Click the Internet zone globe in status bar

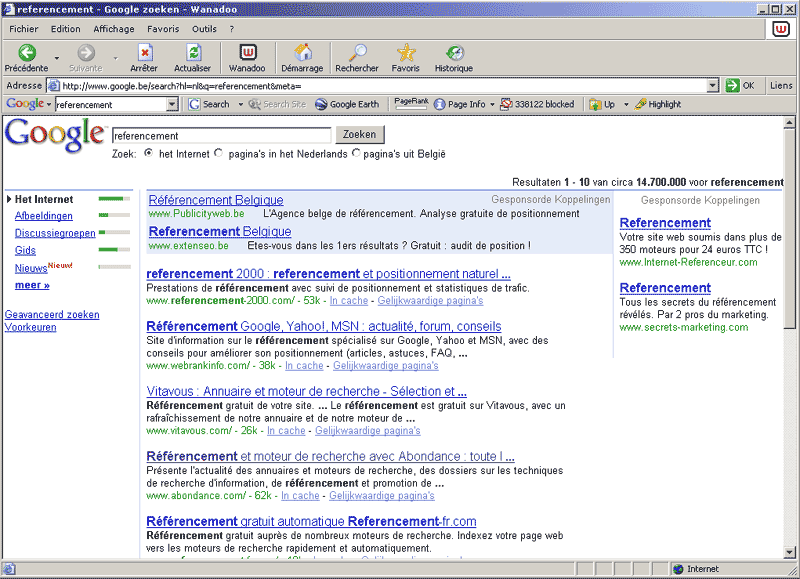pyautogui.click(x=678, y=569)
